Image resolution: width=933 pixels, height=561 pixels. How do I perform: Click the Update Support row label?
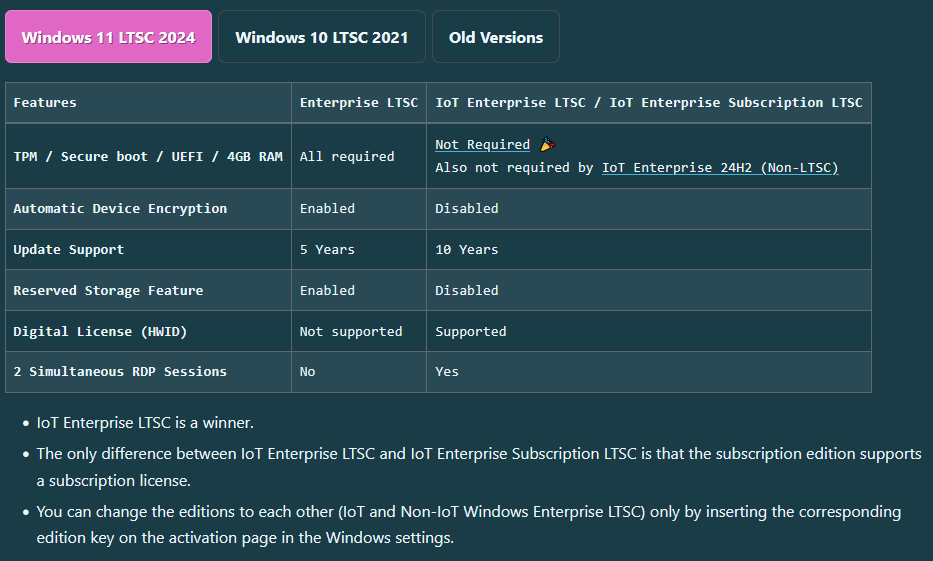(148, 250)
